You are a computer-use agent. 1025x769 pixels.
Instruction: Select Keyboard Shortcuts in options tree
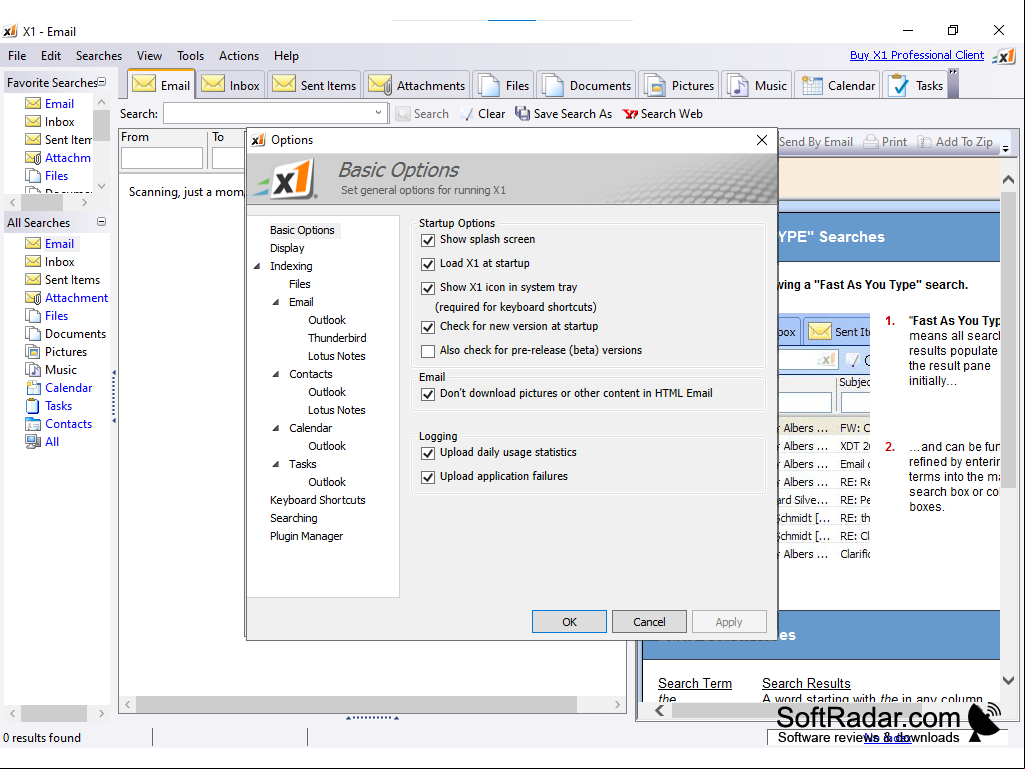[x=318, y=500]
